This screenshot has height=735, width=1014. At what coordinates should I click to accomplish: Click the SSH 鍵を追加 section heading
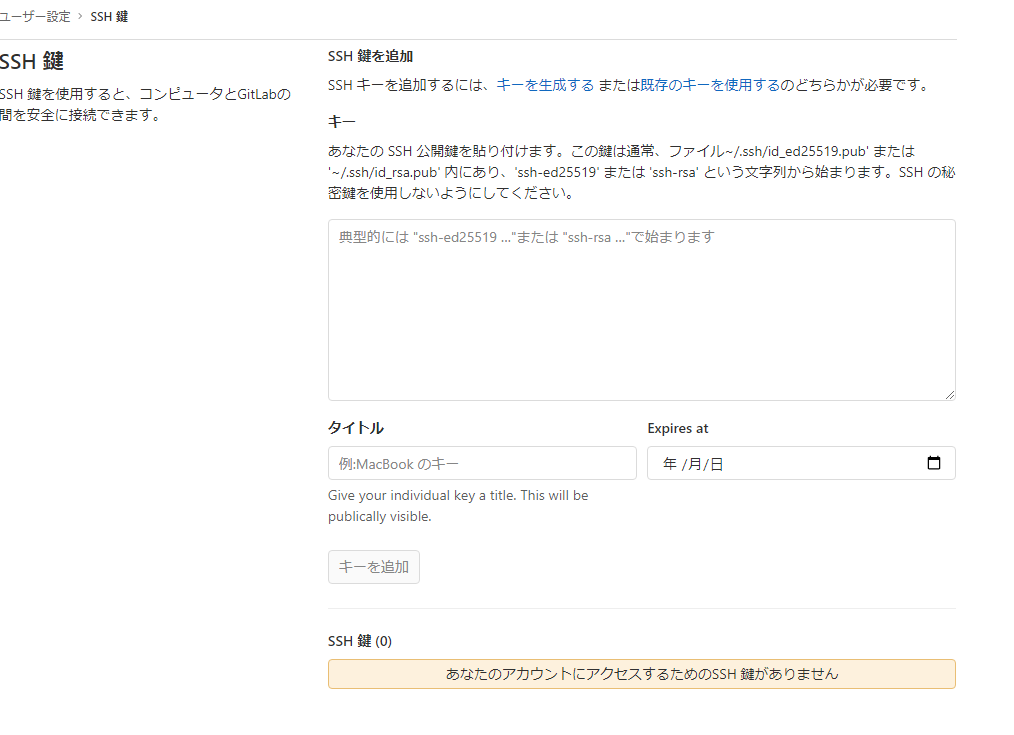369,56
